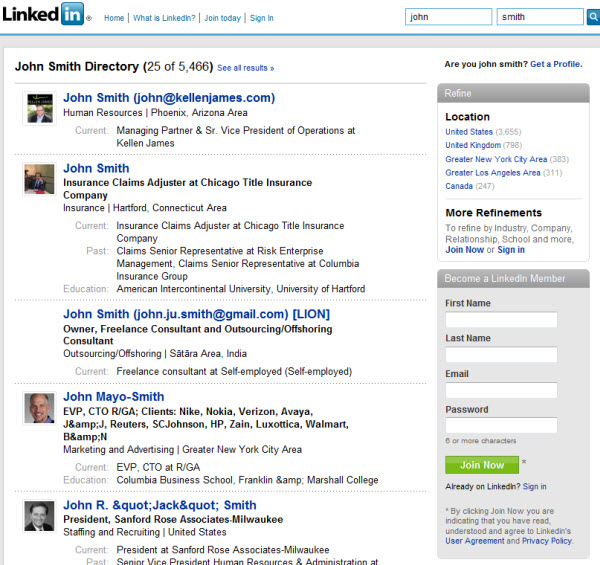
Task: Open John Smith (john@kellenjames.com) profile
Action: (169, 98)
